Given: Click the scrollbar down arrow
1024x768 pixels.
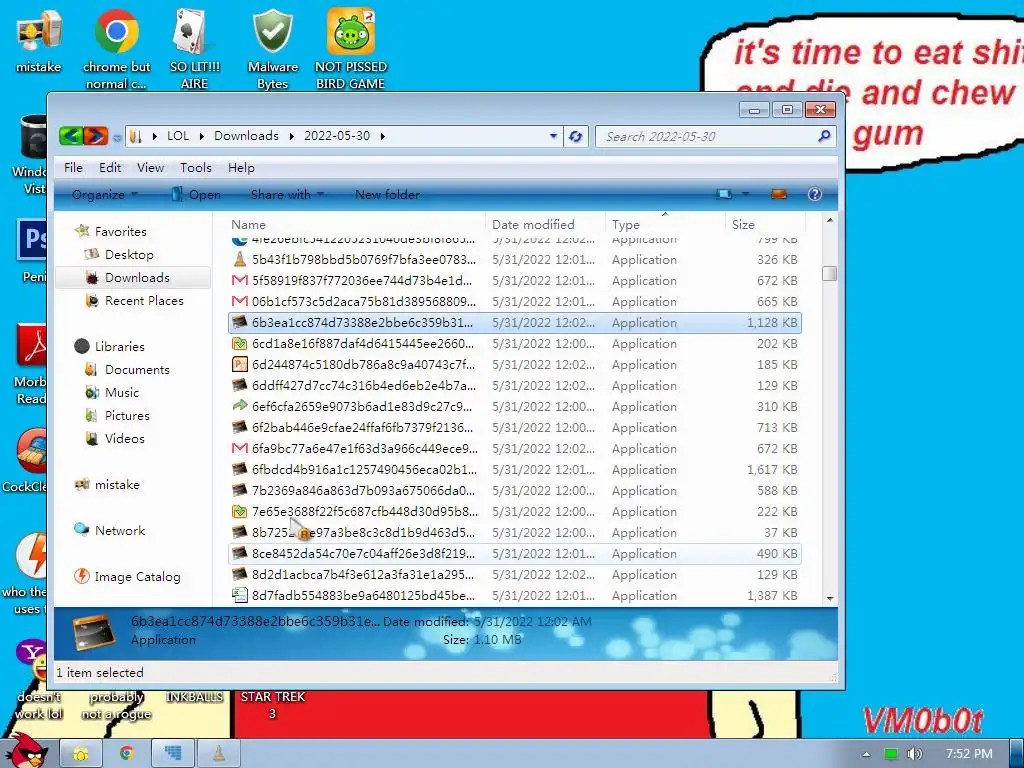Looking at the screenshot, I should pyautogui.click(x=829, y=598).
